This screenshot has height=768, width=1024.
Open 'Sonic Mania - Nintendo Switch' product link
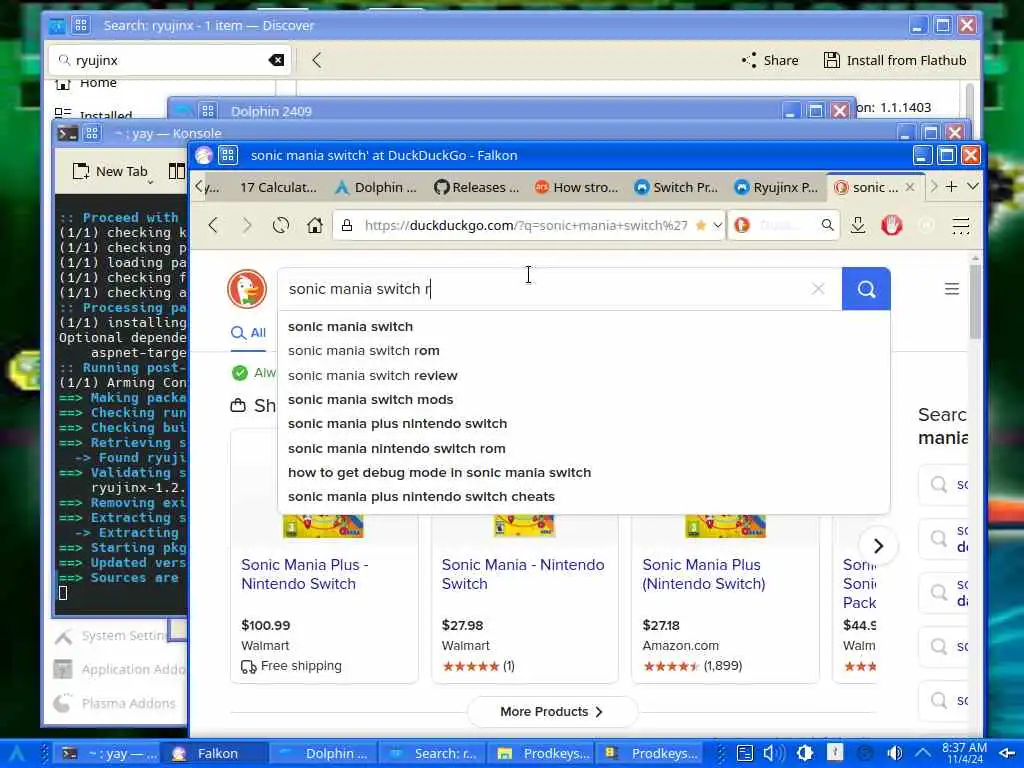[523, 574]
